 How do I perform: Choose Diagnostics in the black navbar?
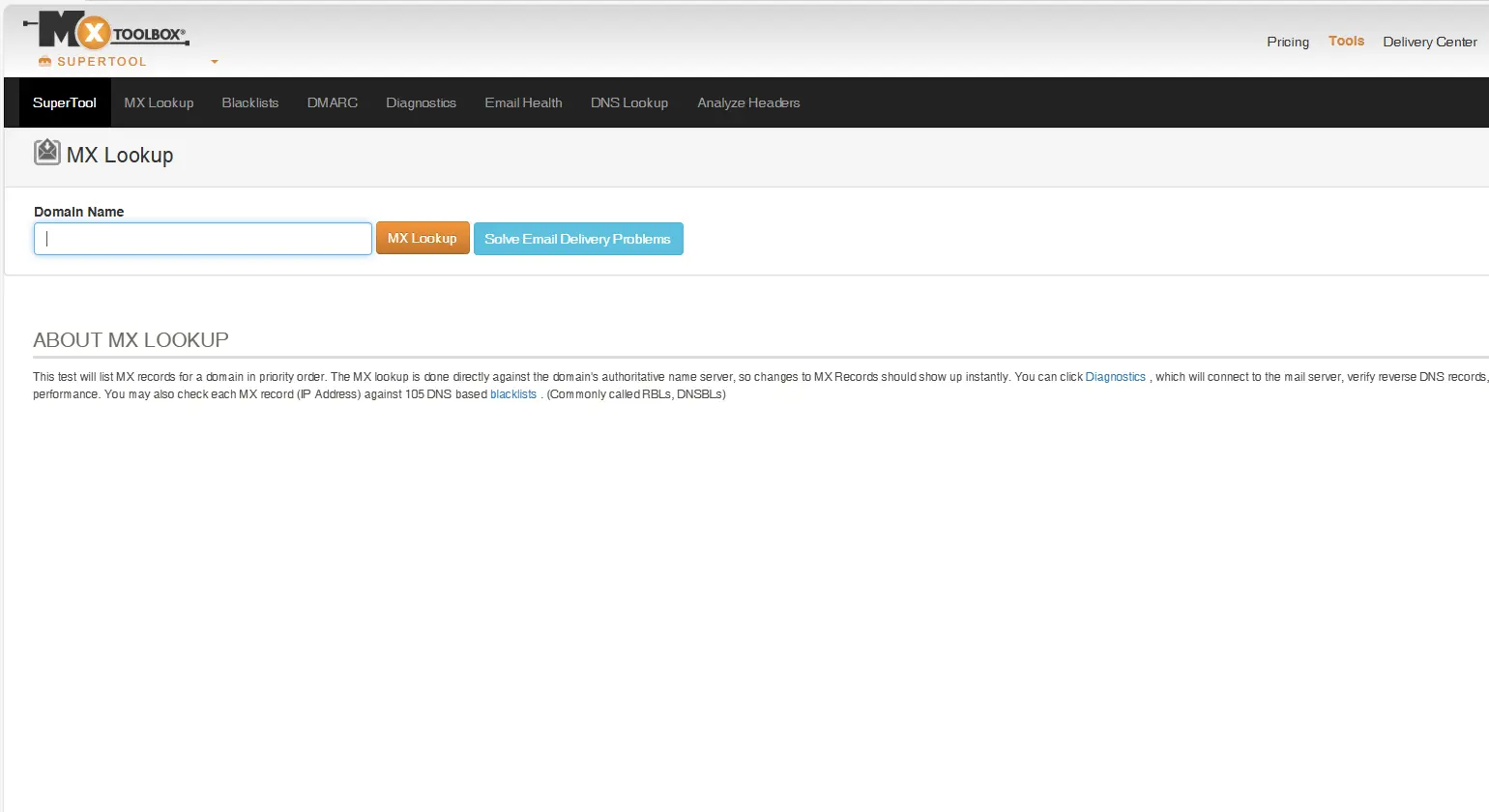tap(421, 102)
